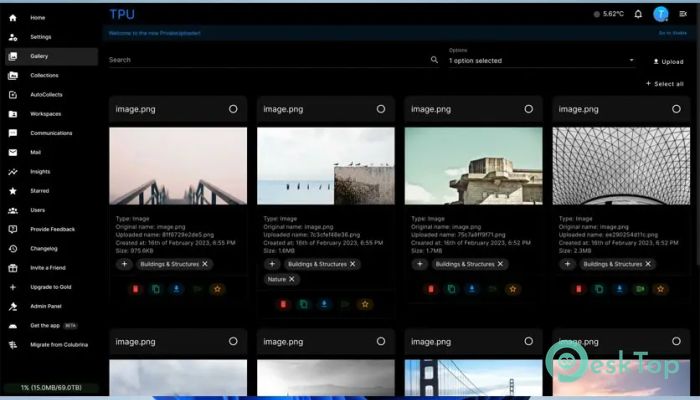Star the 1.7MB image
Image resolution: width=700 pixels, height=400 pixels.
tap(513, 289)
